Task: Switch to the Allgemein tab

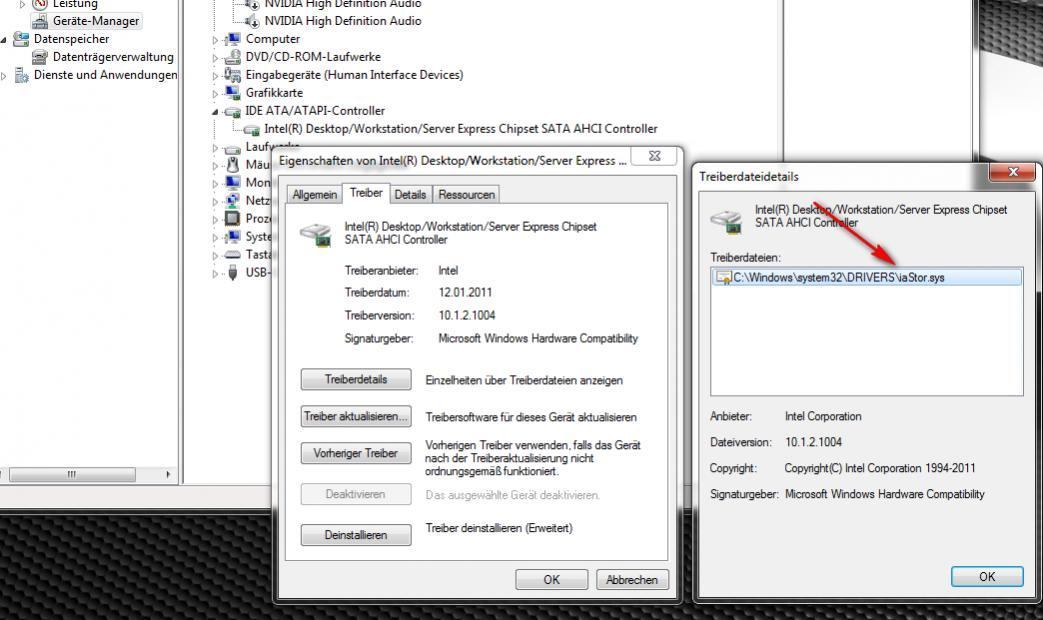Action: point(314,194)
